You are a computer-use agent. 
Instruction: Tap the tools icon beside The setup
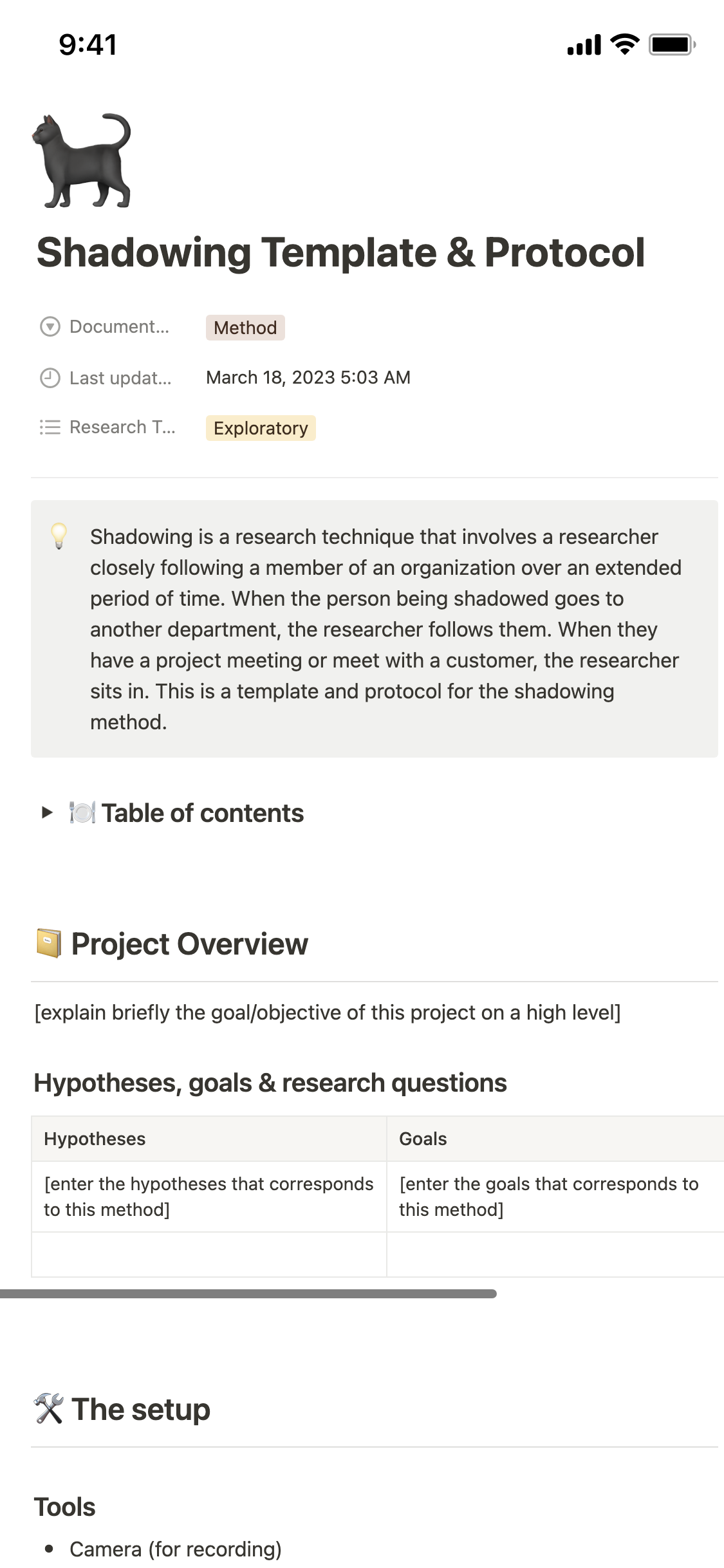(49, 1409)
